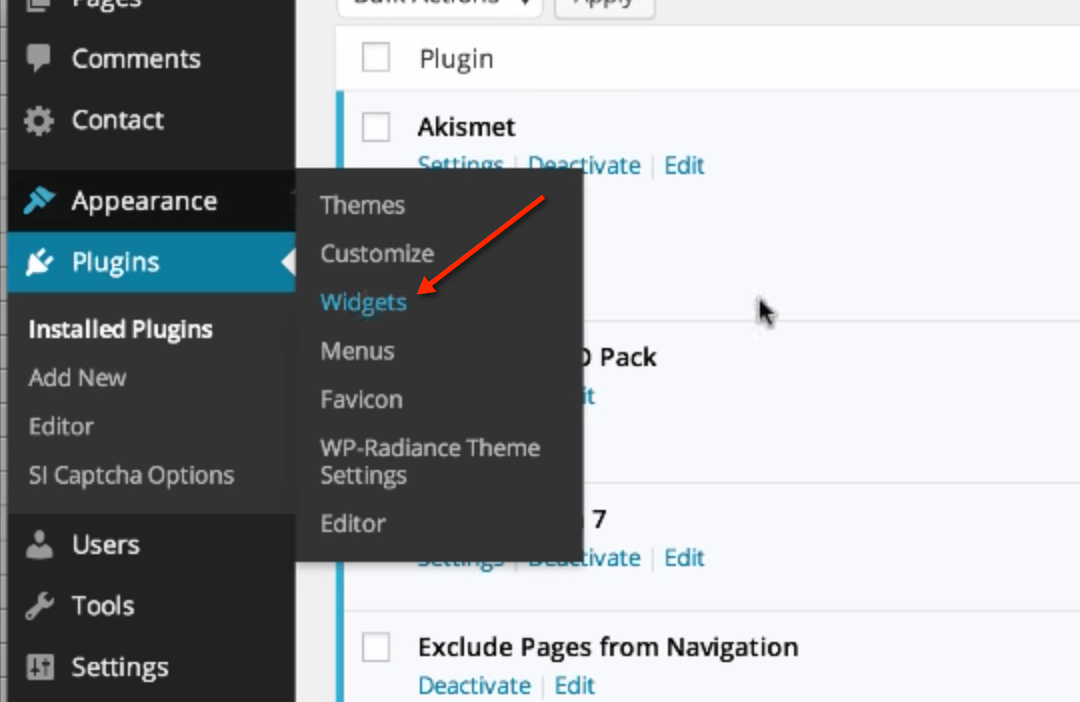Click the Exclude Pages from Navigation title
The height and width of the screenshot is (702, 1080).
608,648
